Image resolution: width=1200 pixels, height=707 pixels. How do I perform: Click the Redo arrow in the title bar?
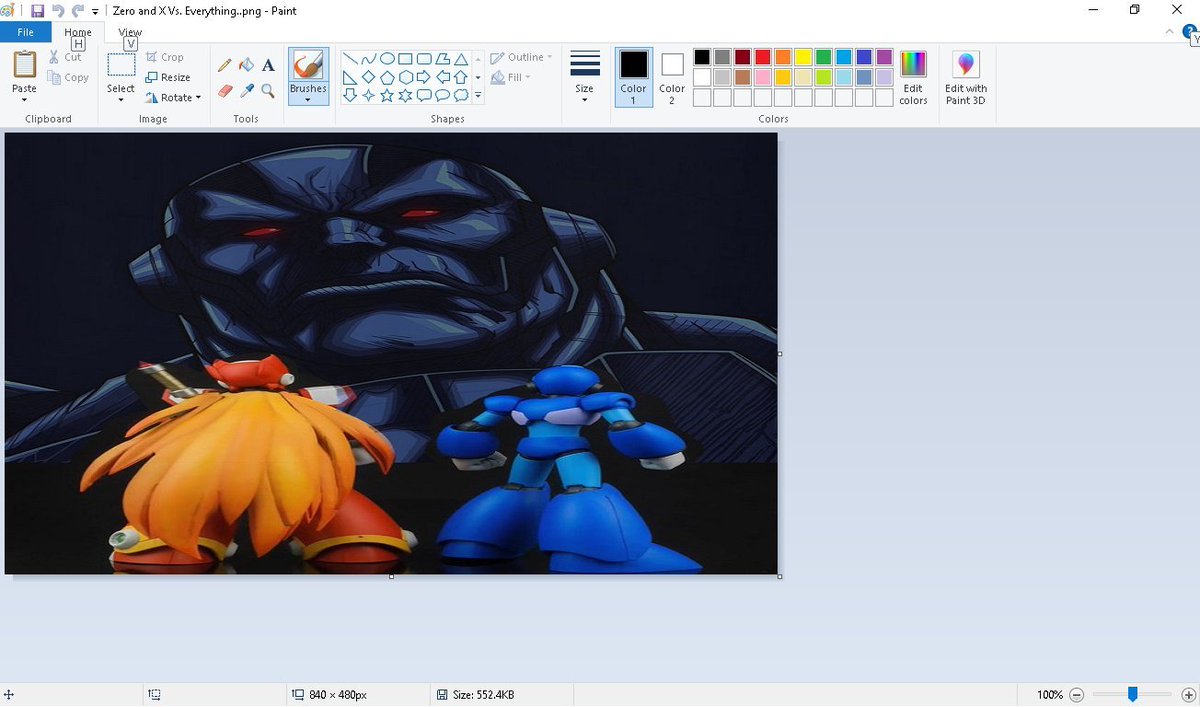77,11
